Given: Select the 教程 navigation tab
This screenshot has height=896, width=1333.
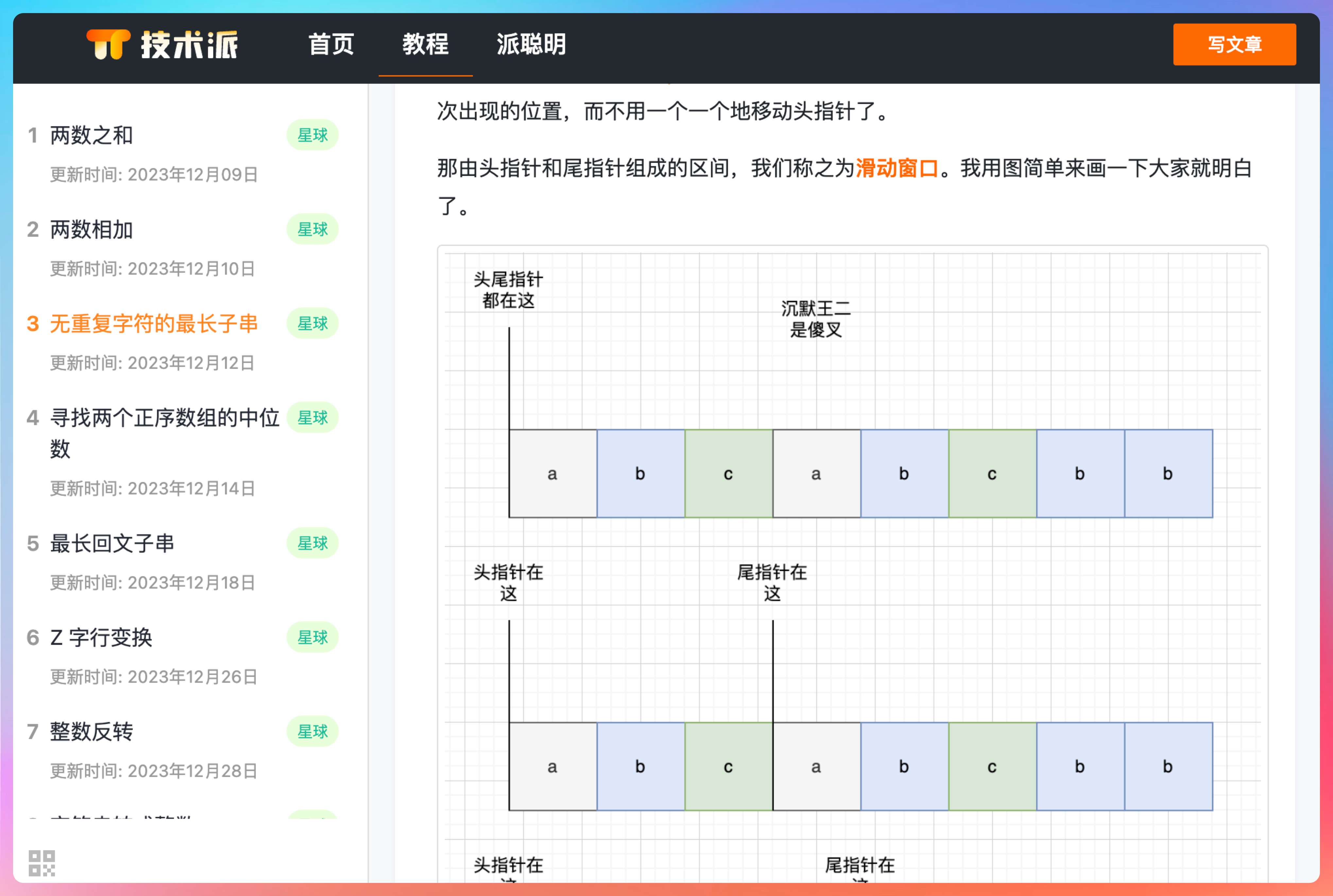Looking at the screenshot, I should click(425, 44).
